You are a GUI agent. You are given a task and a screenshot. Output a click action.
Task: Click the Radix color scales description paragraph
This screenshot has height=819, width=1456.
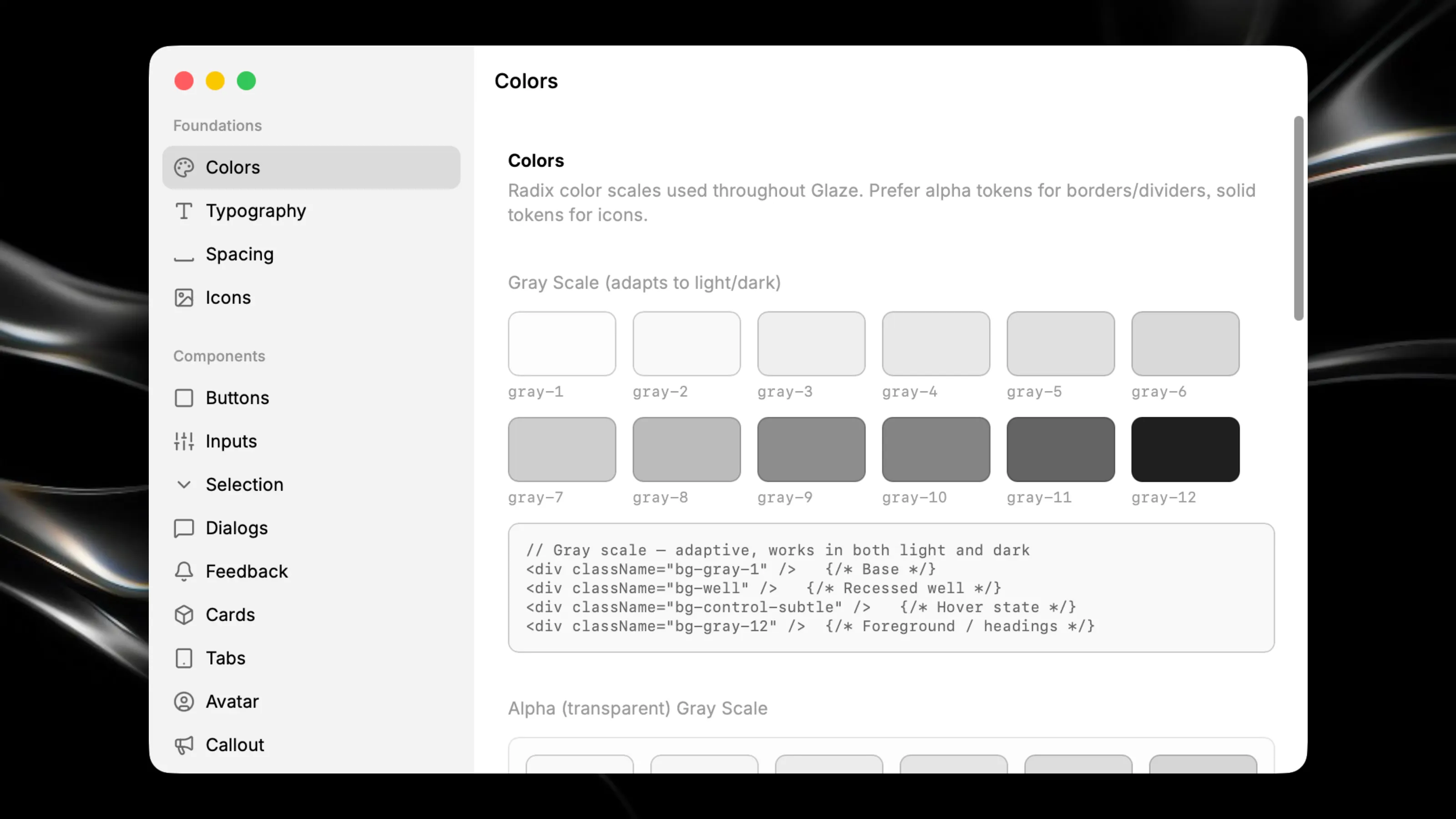tap(882, 202)
